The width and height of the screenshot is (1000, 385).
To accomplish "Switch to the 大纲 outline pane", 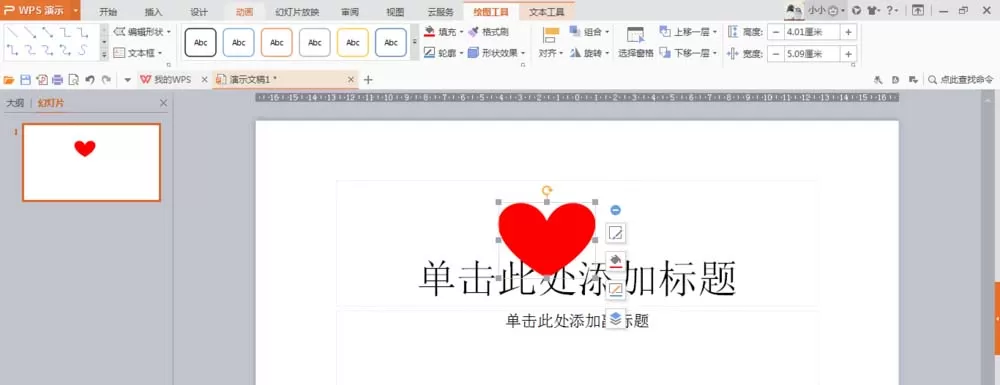I will (15, 103).
